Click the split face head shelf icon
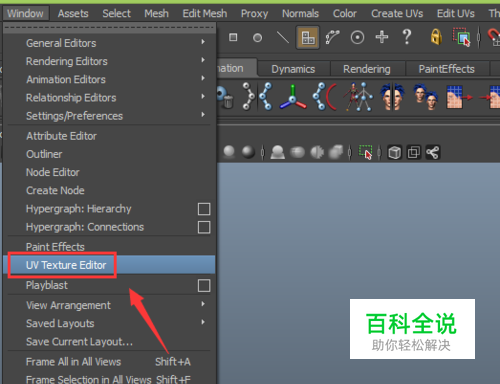The height and width of the screenshot is (384, 500). click(x=392, y=97)
